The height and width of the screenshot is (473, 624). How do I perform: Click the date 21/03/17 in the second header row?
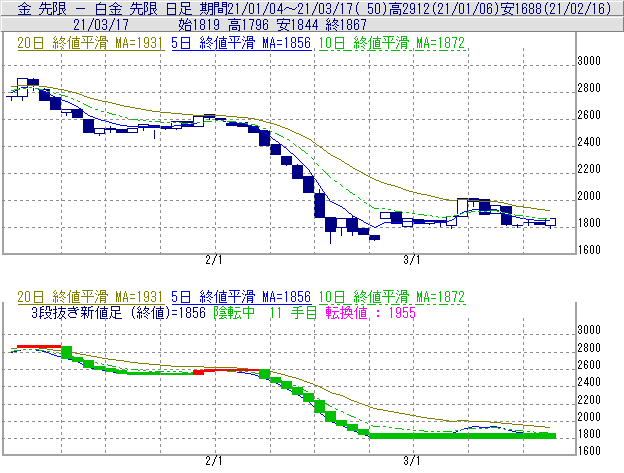(101, 25)
